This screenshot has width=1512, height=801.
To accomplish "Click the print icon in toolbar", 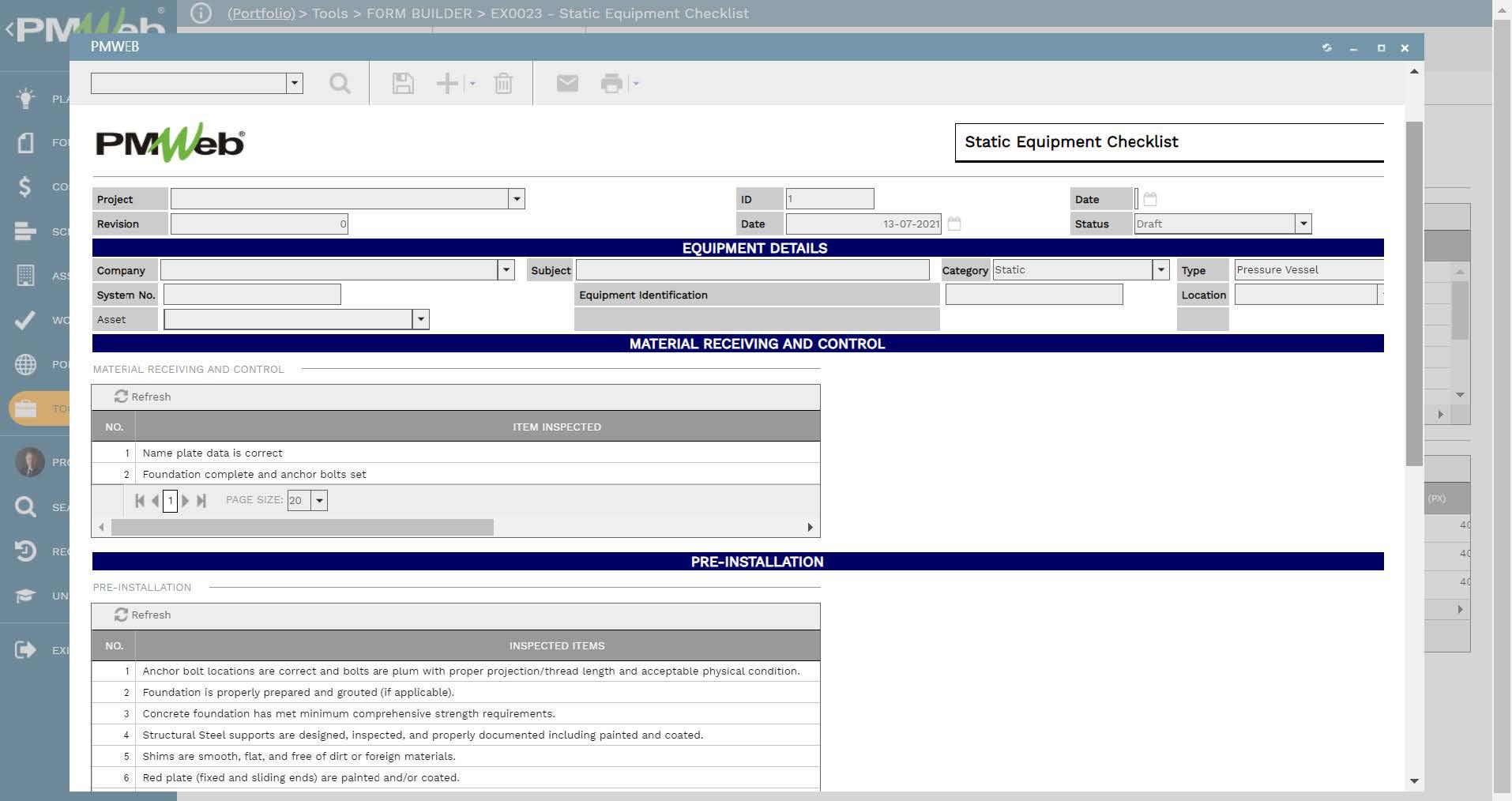I will 611,83.
